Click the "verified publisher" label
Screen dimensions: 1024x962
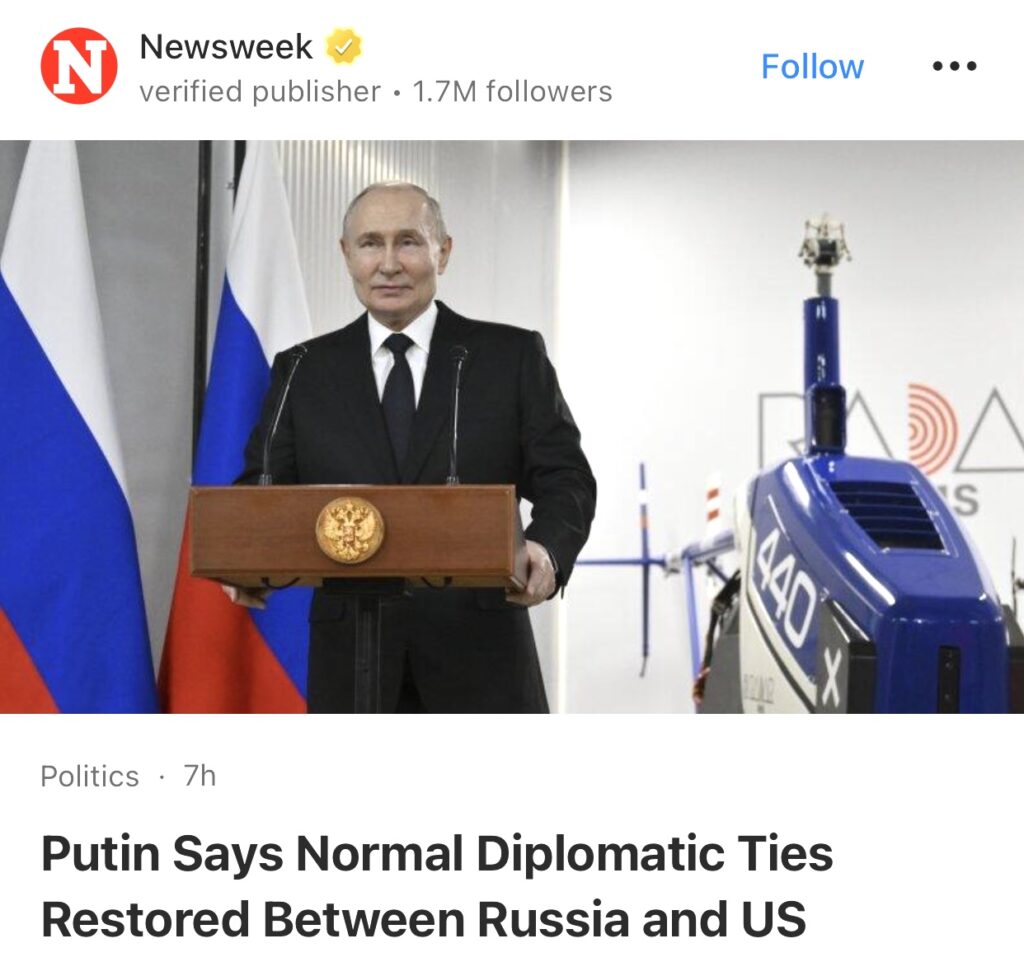pyautogui.click(x=260, y=91)
